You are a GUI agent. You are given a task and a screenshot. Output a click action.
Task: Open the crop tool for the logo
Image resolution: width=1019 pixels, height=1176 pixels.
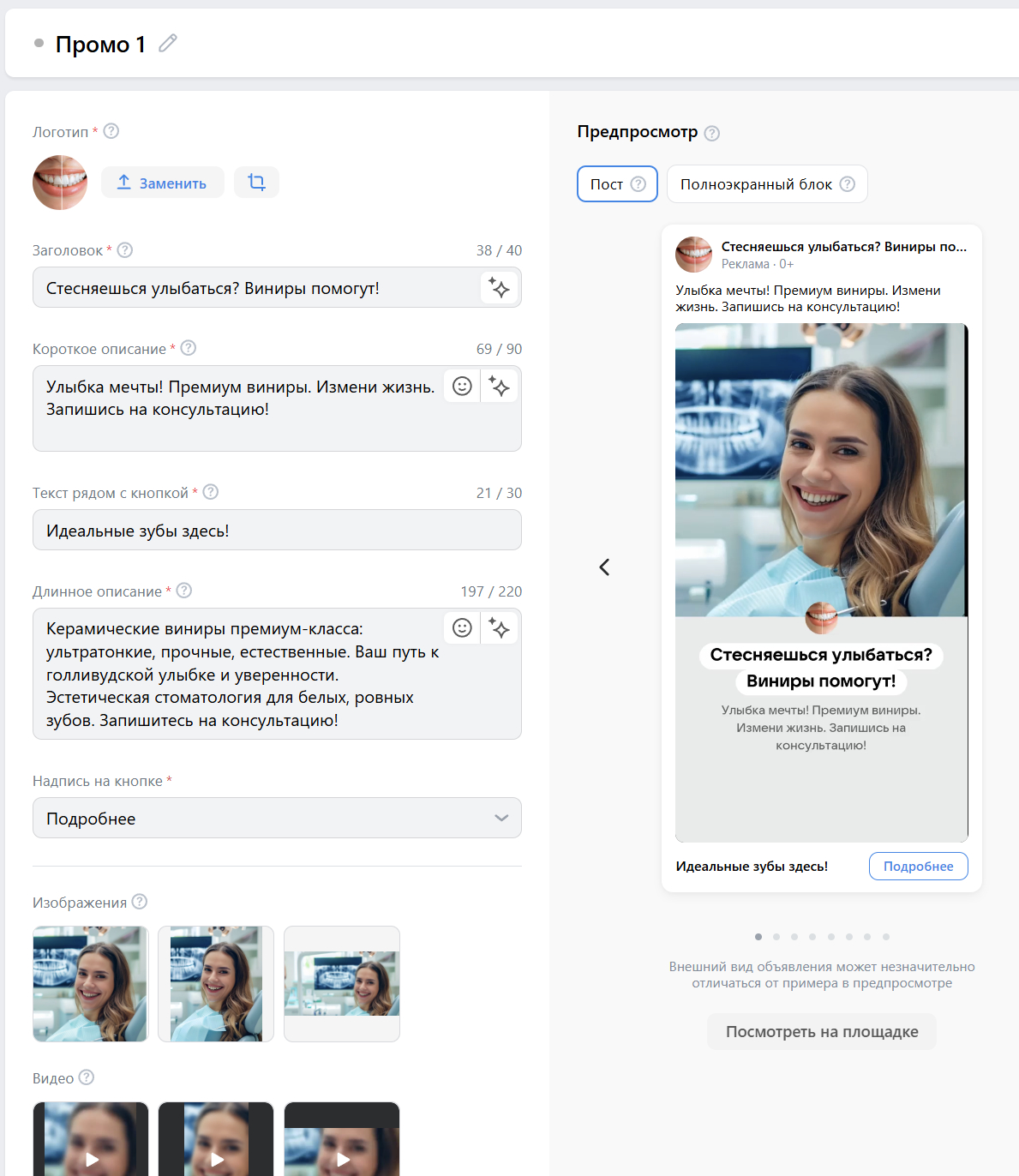click(257, 182)
